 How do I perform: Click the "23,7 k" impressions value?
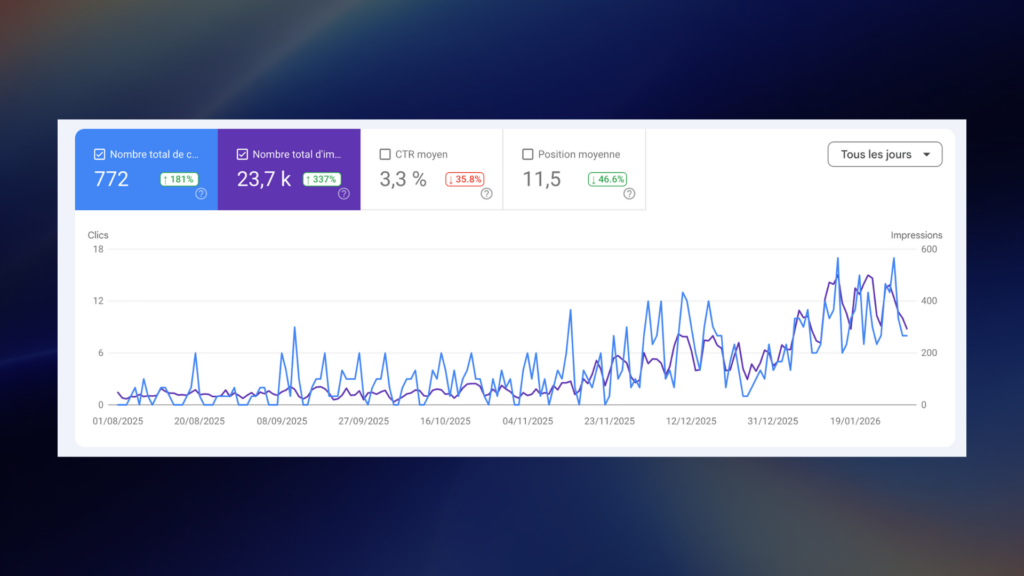point(265,178)
